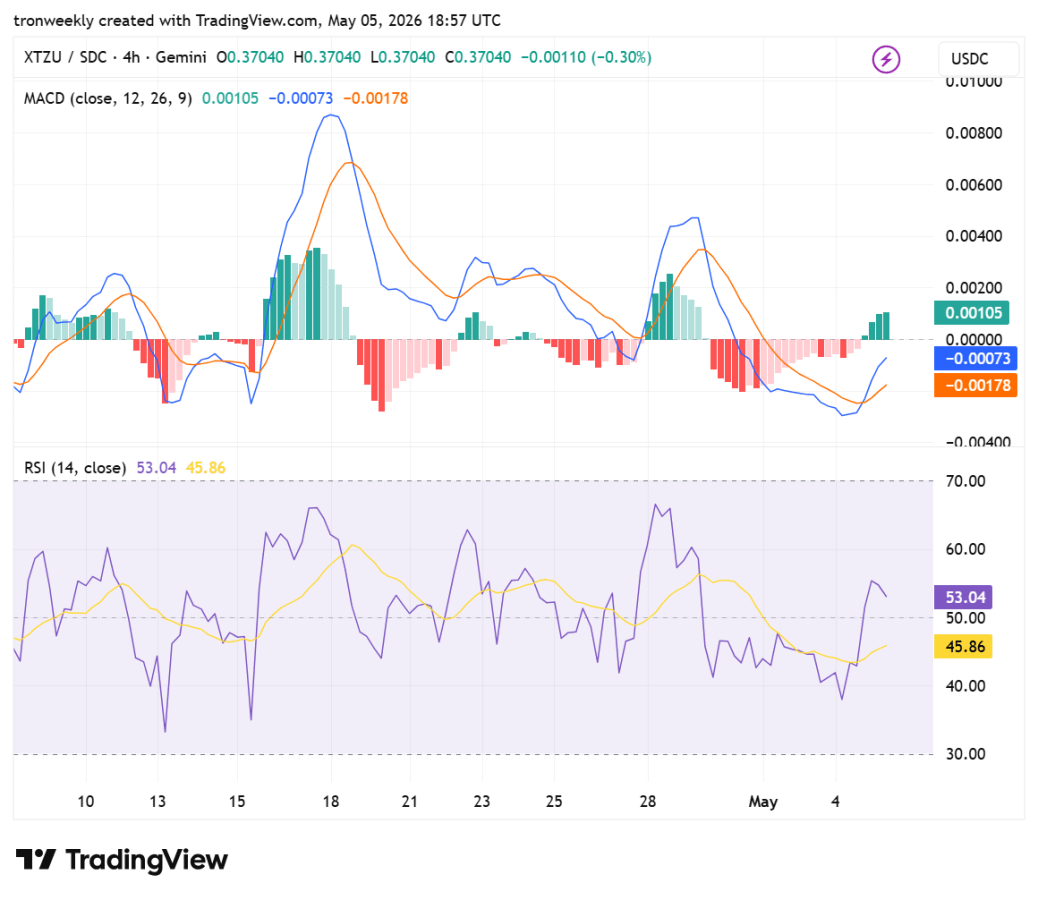Click the 0.00600 MACD axis label
This screenshot has height=900, width=1038.
pyautogui.click(x=973, y=185)
